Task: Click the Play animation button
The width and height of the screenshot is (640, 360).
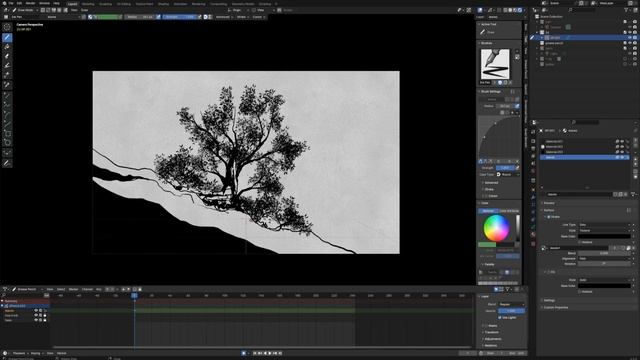Action: pyautogui.click(x=270, y=353)
